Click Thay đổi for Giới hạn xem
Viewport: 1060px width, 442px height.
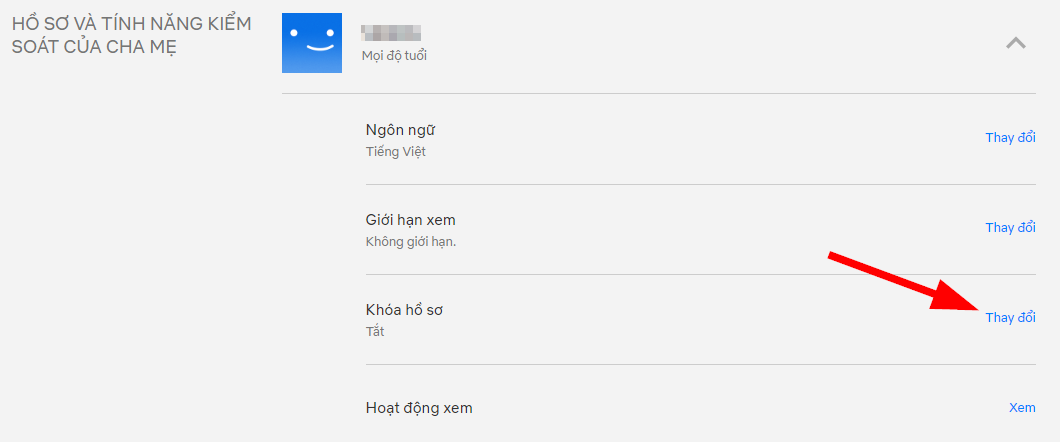(1010, 228)
